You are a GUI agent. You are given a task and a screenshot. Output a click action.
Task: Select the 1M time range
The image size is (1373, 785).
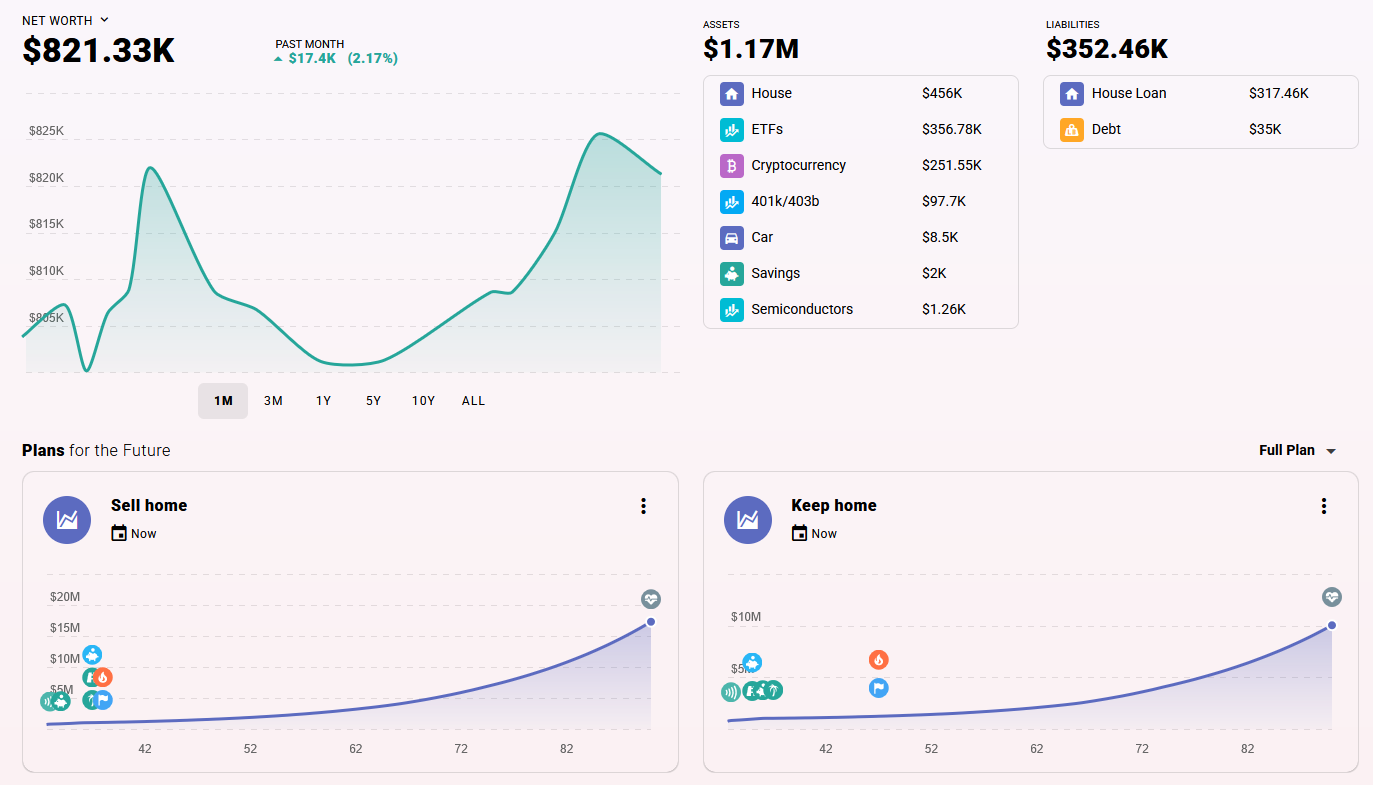[223, 401]
